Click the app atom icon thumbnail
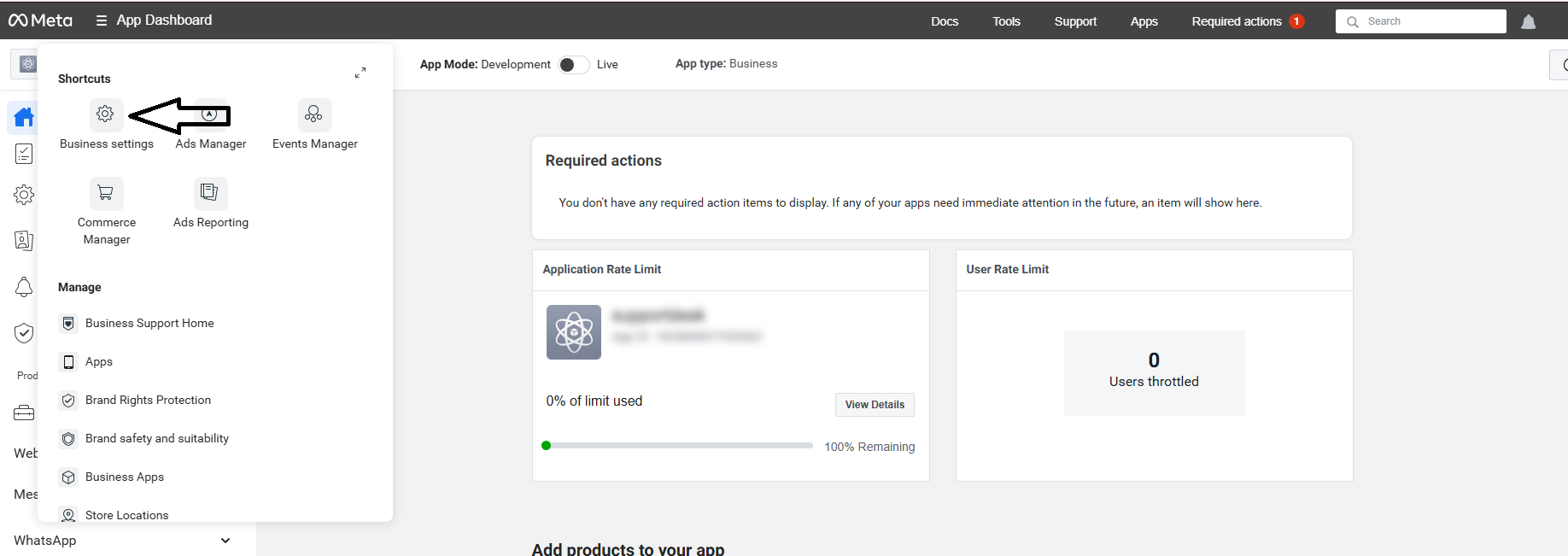Image resolution: width=1568 pixels, height=556 pixels. point(574,332)
